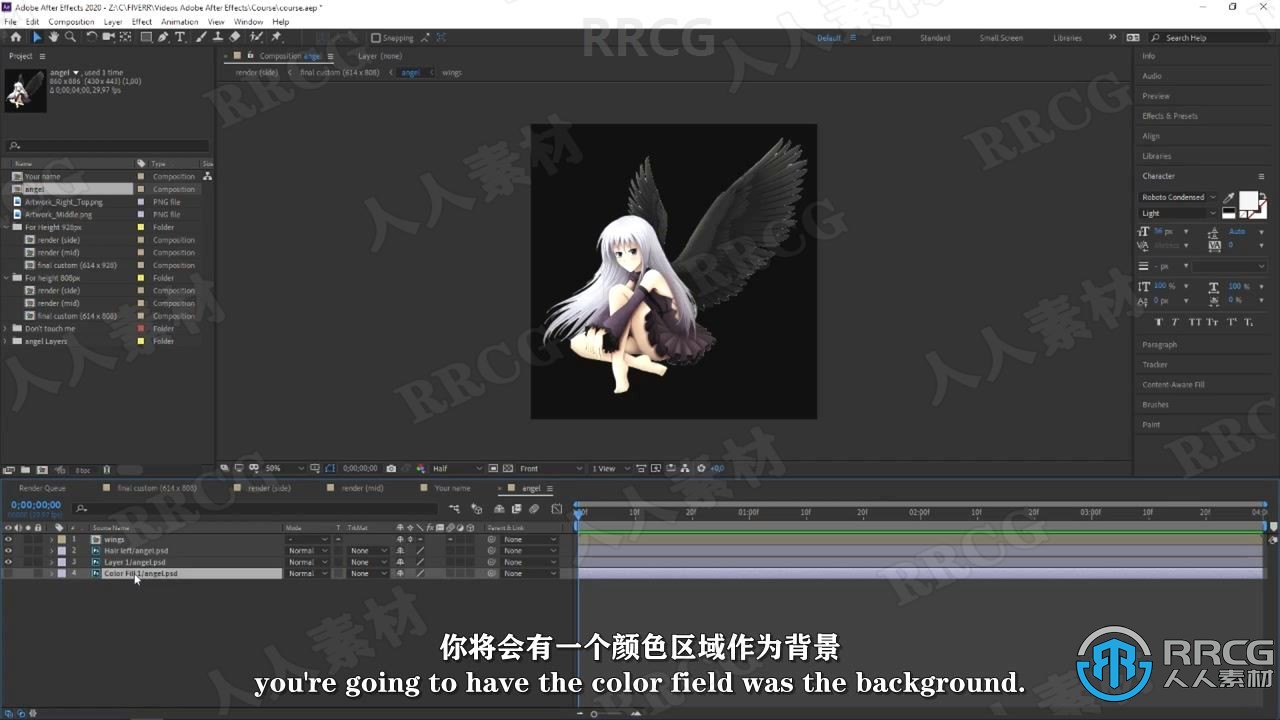The height and width of the screenshot is (720, 1280).
Task: Open the 50% magnification dropdown
Action: pos(284,468)
